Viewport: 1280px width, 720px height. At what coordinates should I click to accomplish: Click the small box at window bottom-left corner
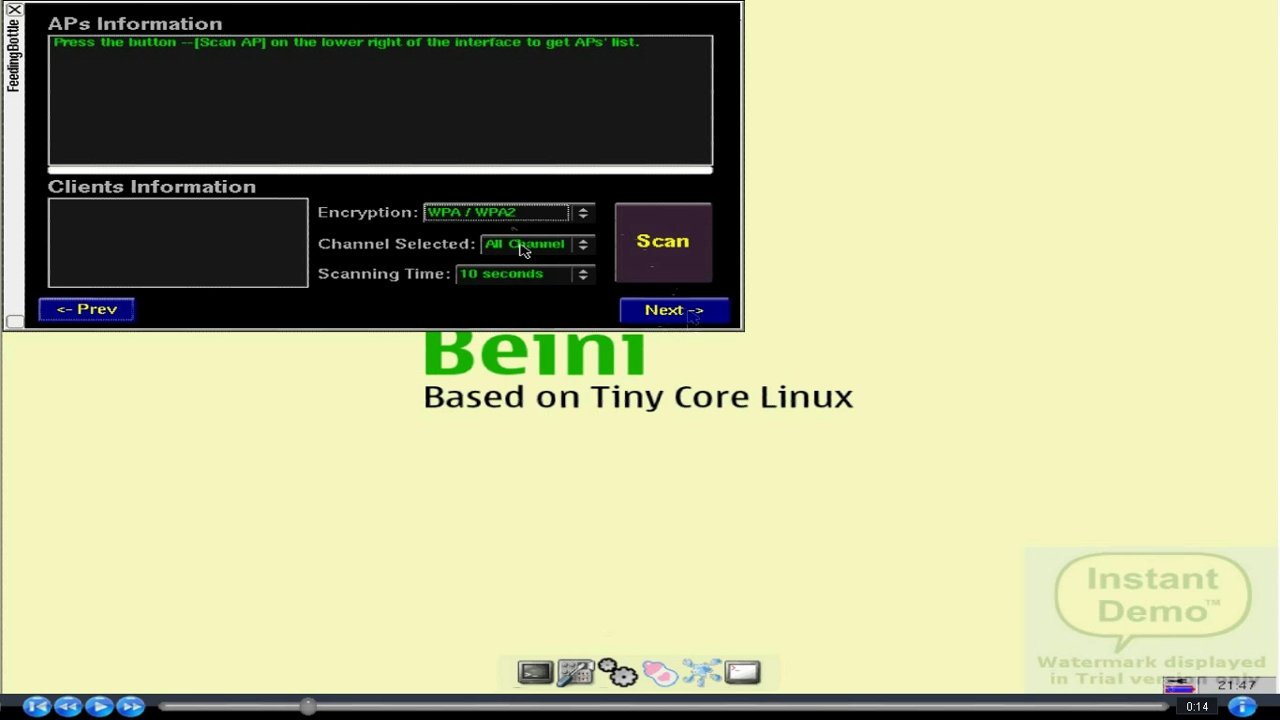point(14,321)
